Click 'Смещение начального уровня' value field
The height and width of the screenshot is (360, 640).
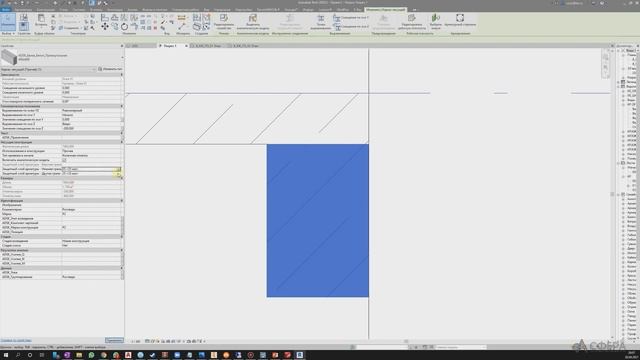(91, 88)
